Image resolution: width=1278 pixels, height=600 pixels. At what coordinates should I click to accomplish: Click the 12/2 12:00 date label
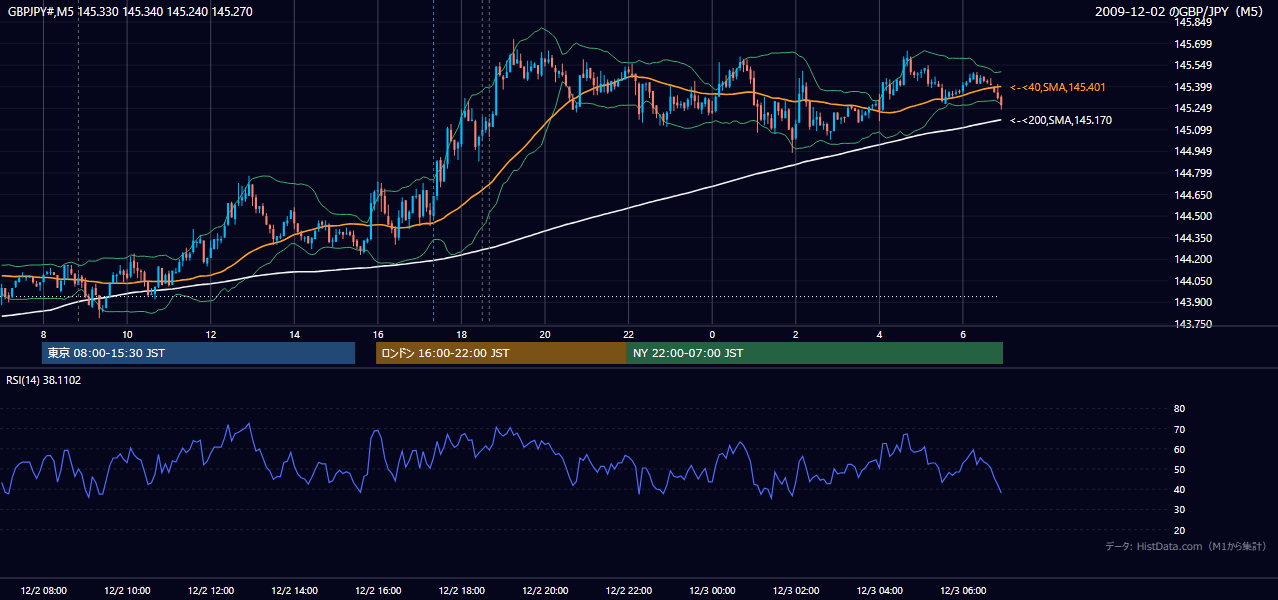click(x=211, y=591)
